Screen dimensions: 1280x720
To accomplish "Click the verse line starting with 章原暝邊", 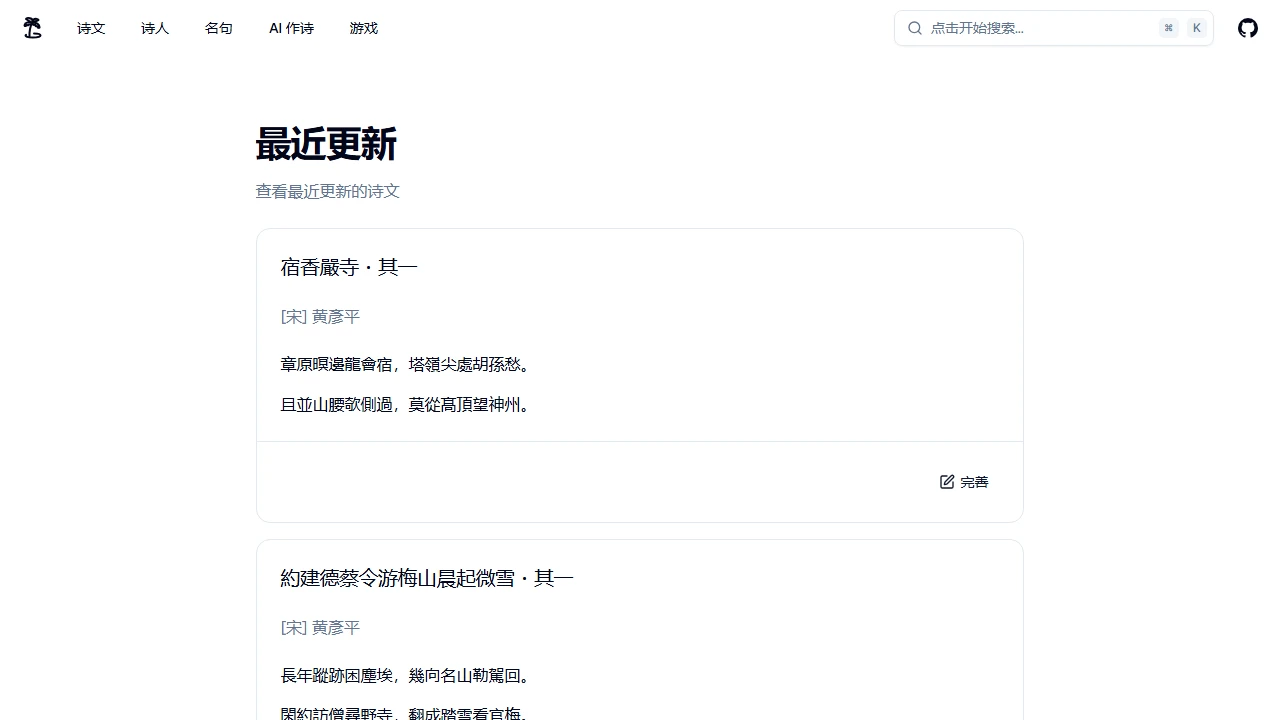I will point(405,364).
